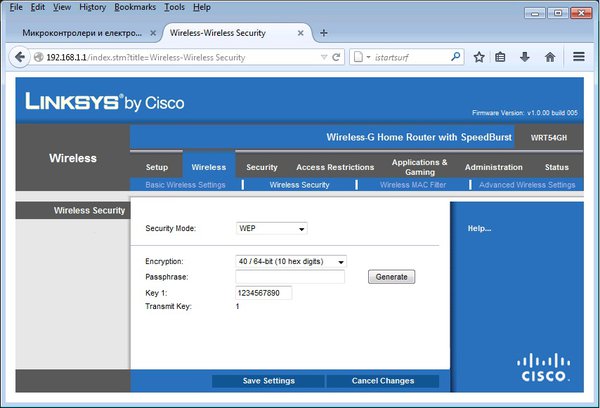Open Wireless MAC Filter subtab
The image size is (600, 408).
[413, 185]
